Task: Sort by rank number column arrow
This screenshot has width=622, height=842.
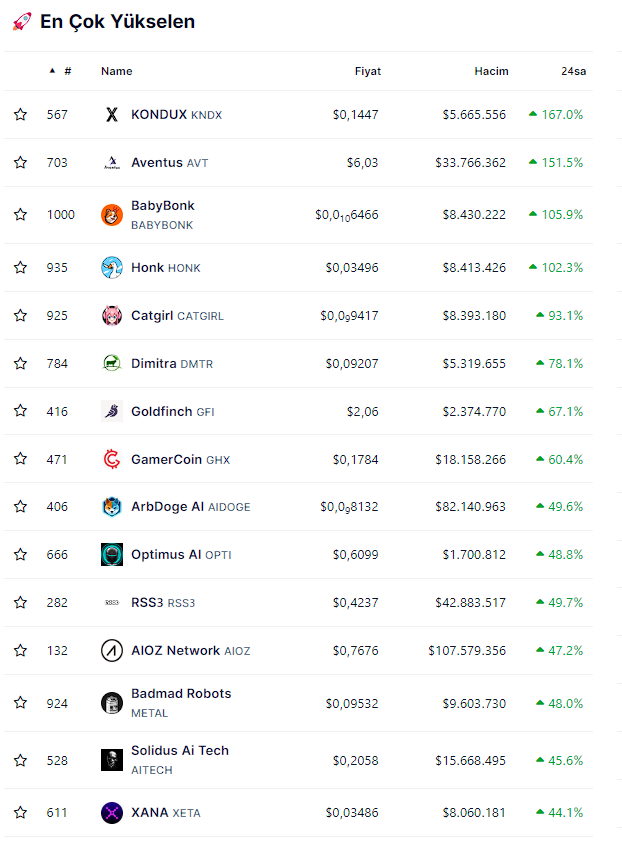Action: click(x=53, y=71)
